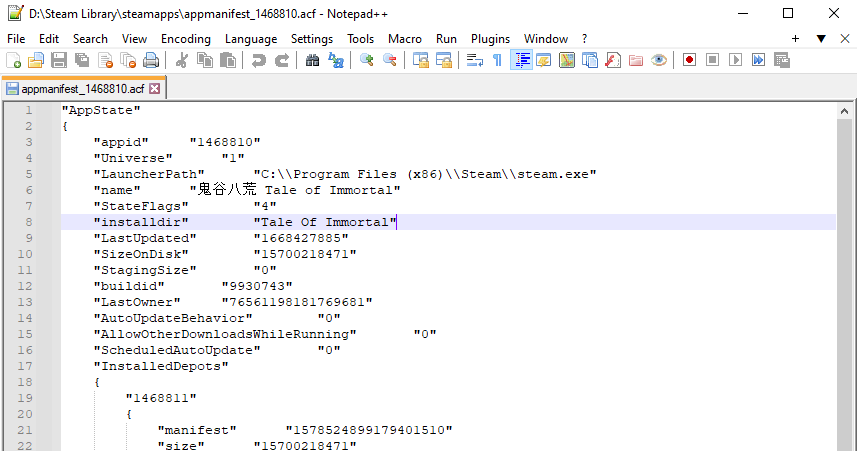
Task: Open the document list dropdown arrow
Action: [x=821, y=38]
